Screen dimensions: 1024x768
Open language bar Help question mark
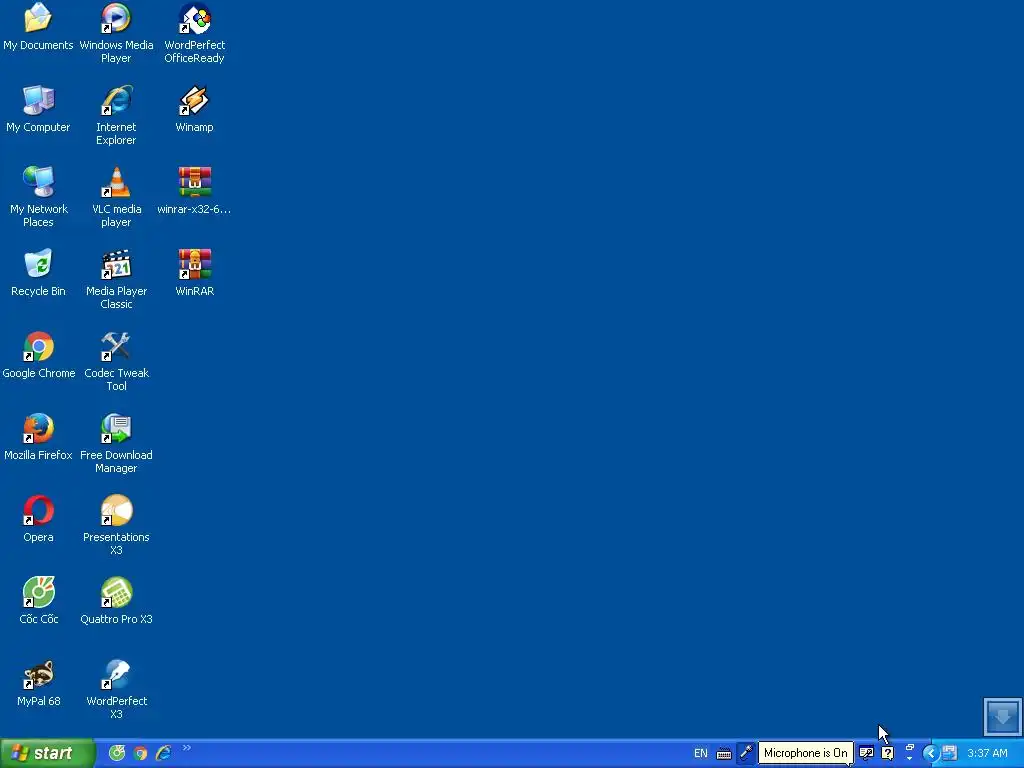point(888,753)
